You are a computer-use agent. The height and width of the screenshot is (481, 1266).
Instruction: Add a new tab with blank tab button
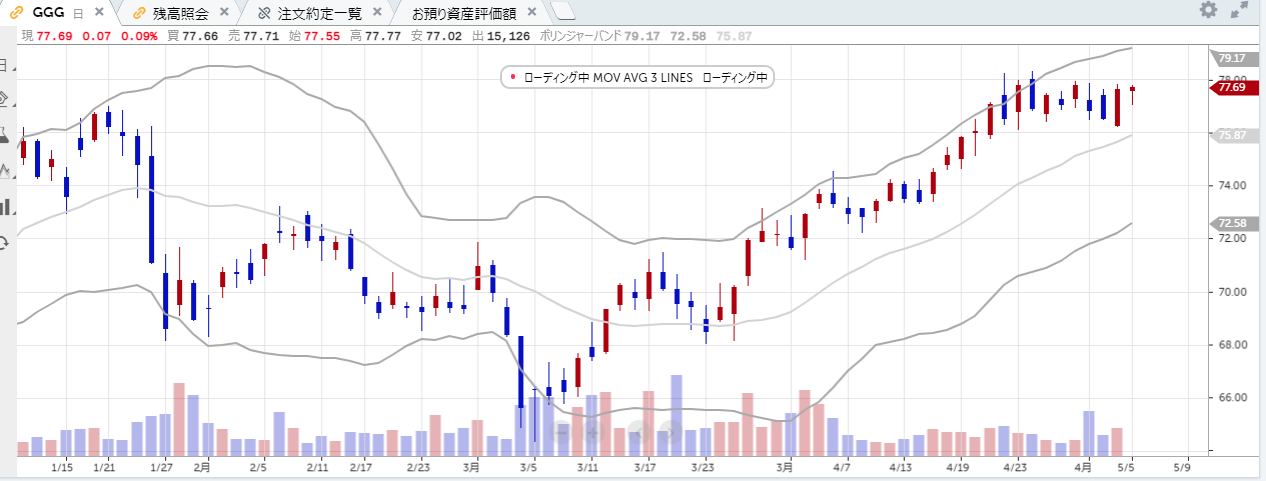[x=563, y=12]
